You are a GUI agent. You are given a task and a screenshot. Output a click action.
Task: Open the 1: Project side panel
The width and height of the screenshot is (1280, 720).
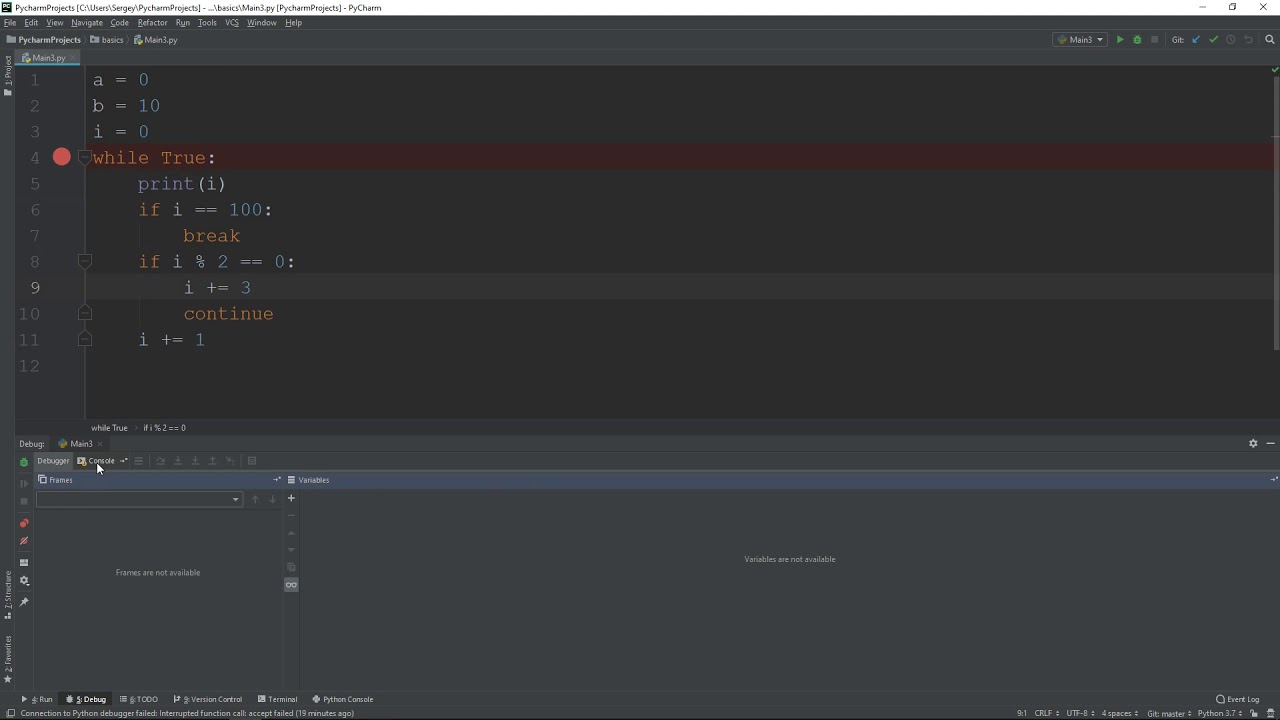[7, 76]
